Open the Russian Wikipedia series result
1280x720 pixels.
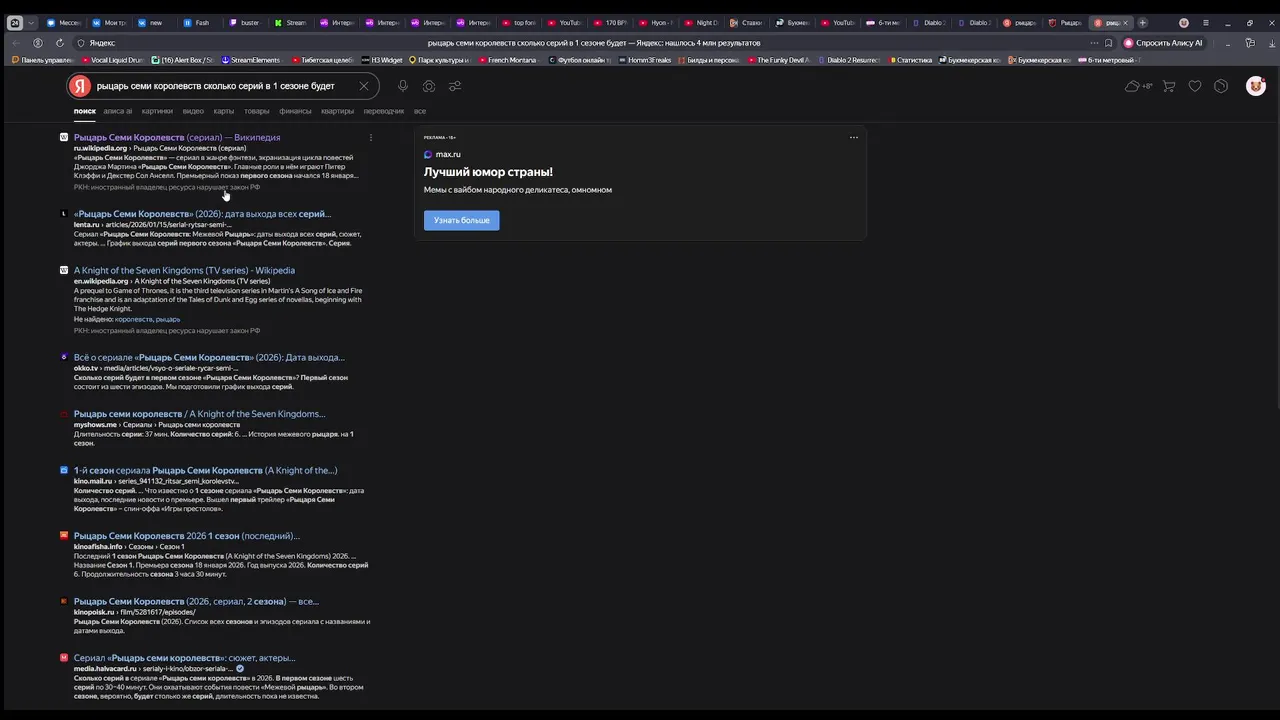click(x=177, y=137)
